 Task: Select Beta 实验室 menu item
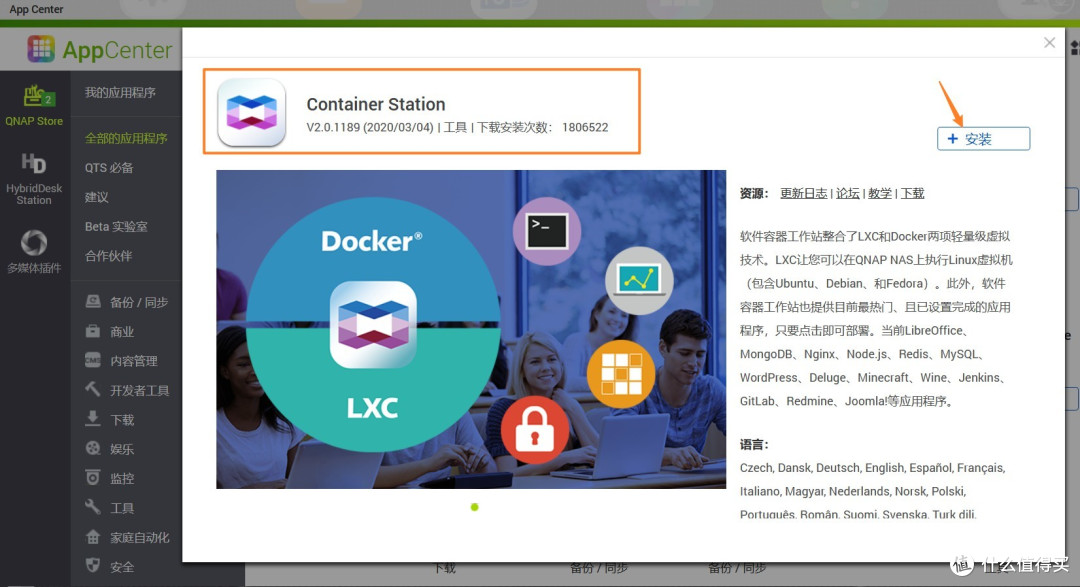point(116,227)
